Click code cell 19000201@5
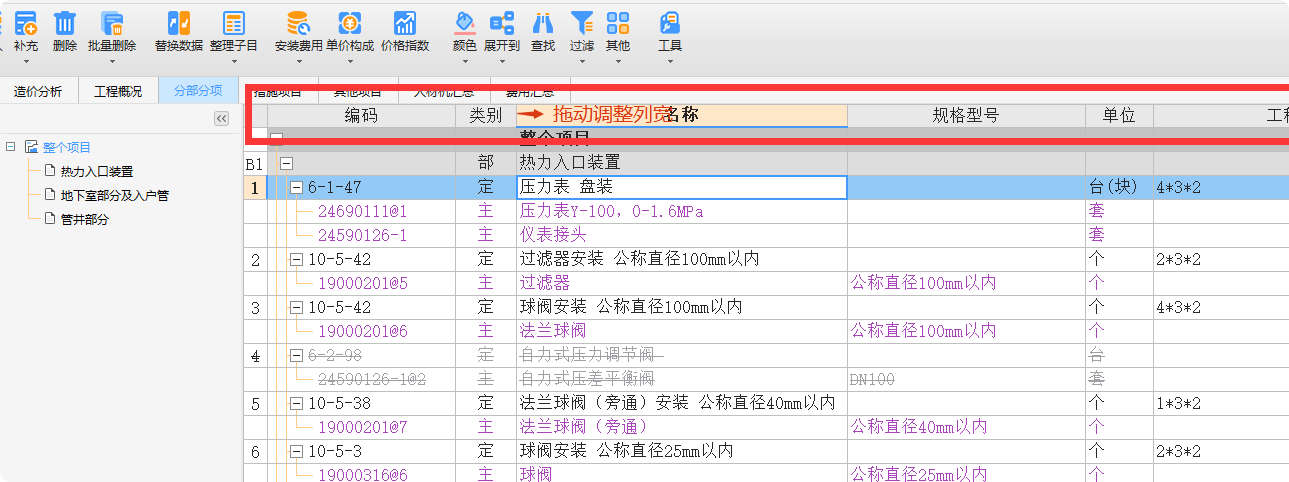1289x482 pixels. tap(363, 283)
